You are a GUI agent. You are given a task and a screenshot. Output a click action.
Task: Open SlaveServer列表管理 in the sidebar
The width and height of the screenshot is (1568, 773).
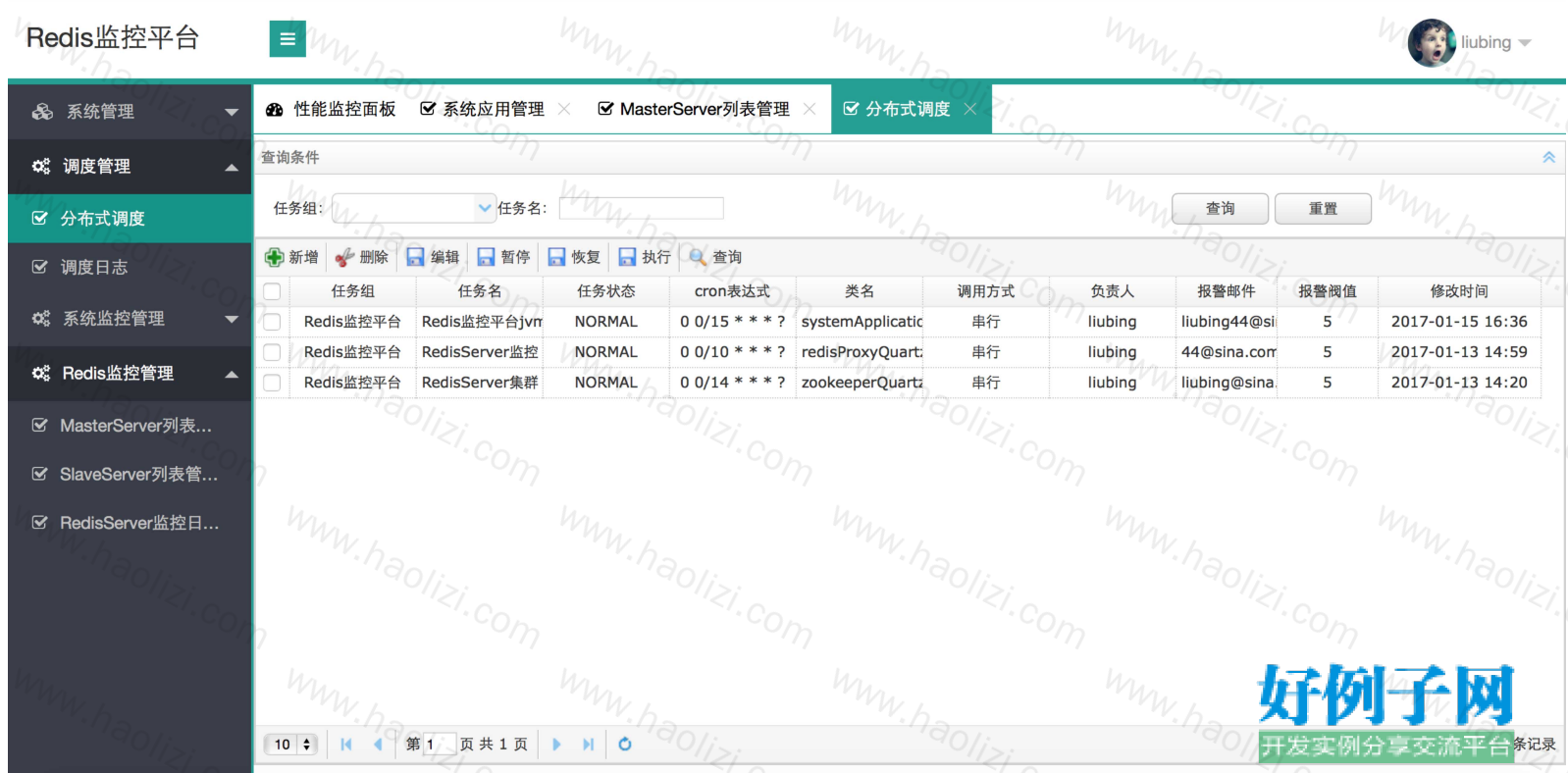point(130,474)
